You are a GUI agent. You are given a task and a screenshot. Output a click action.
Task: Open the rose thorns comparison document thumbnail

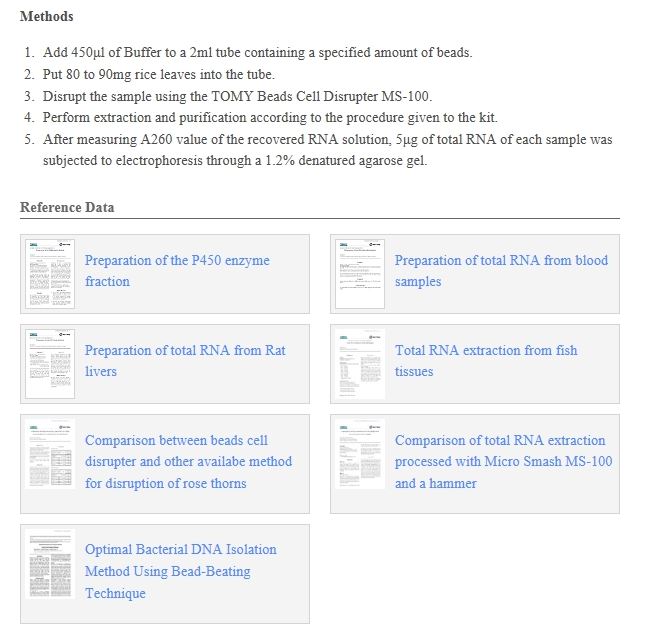tap(50, 454)
